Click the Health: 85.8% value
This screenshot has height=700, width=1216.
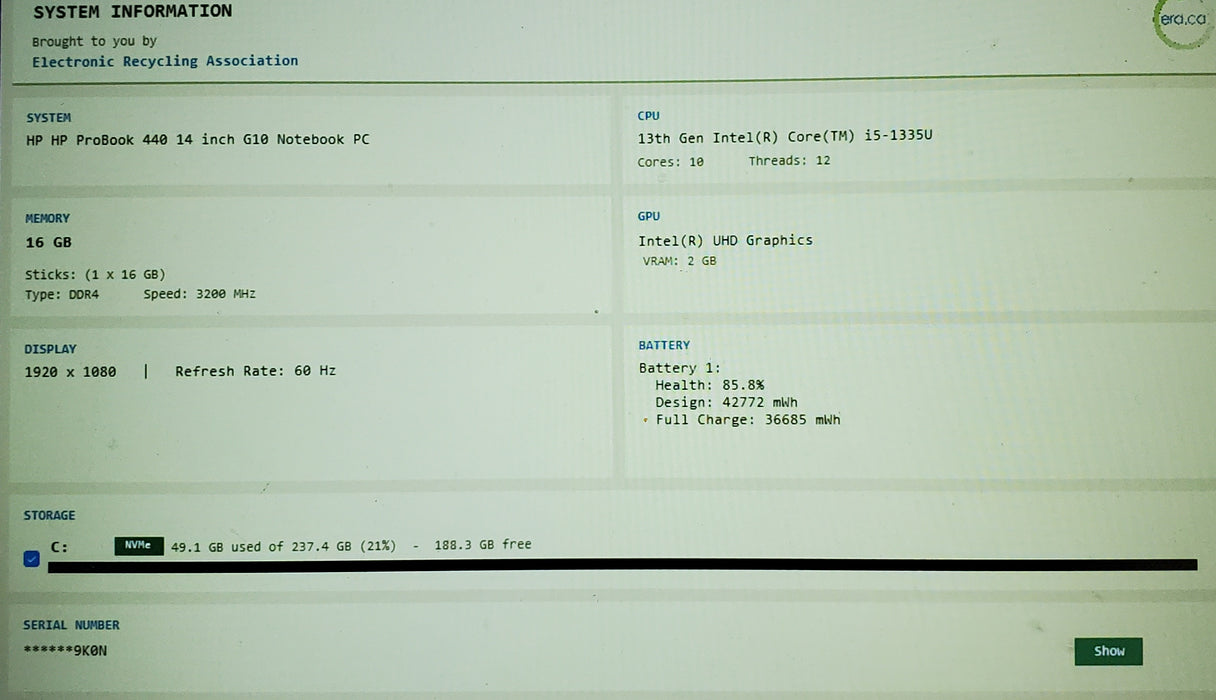point(710,385)
